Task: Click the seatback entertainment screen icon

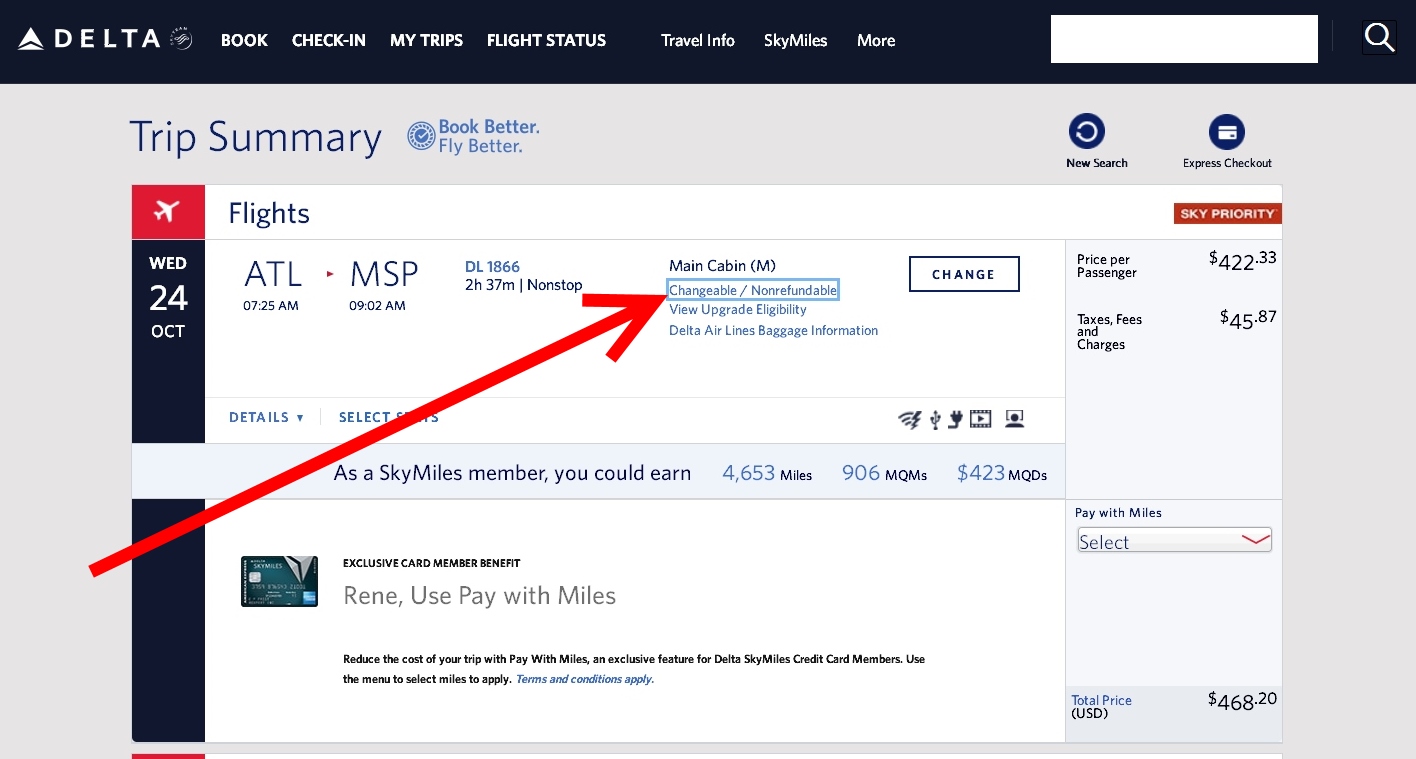Action: (x=1014, y=418)
